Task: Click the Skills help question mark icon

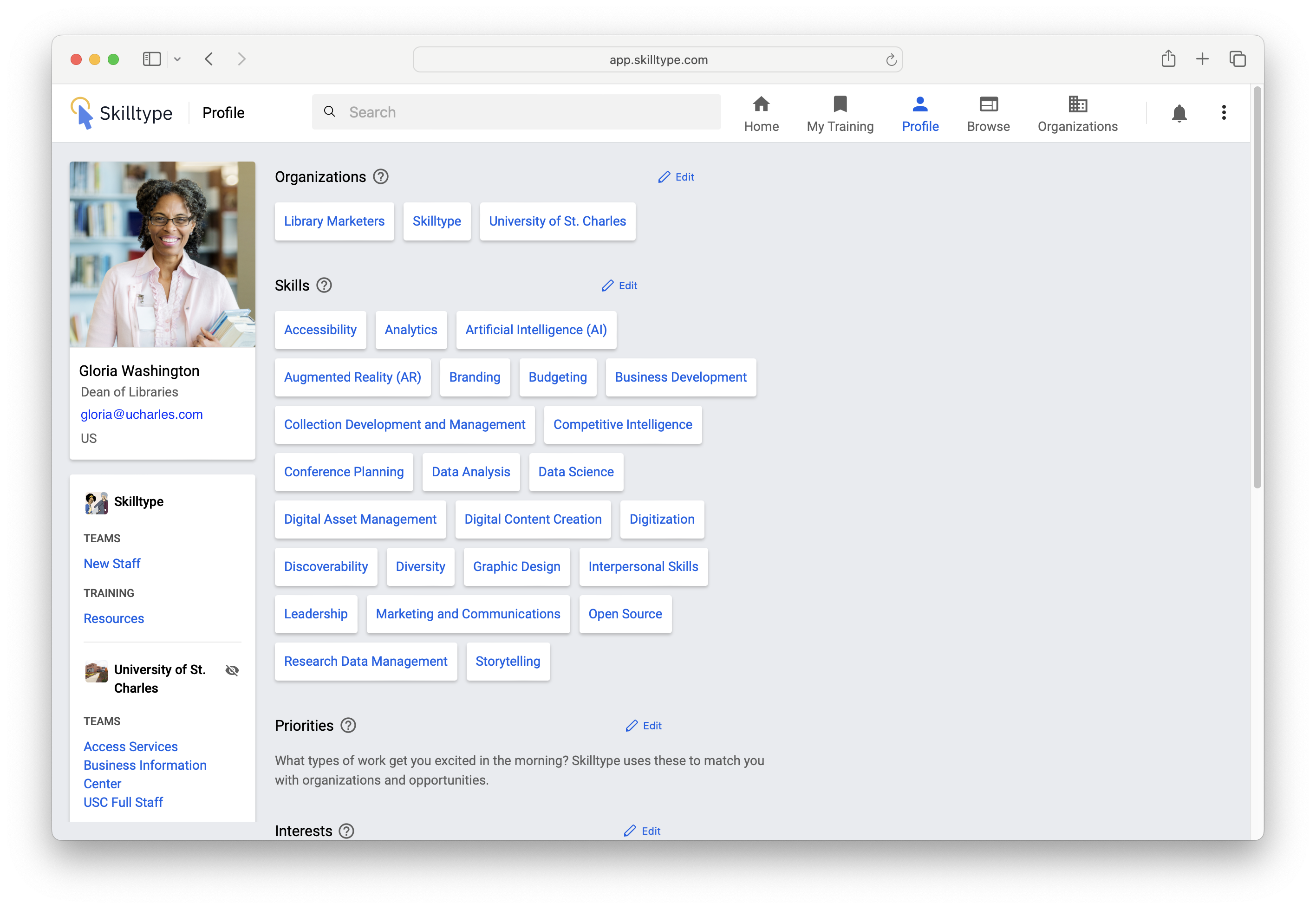Action: (324, 286)
